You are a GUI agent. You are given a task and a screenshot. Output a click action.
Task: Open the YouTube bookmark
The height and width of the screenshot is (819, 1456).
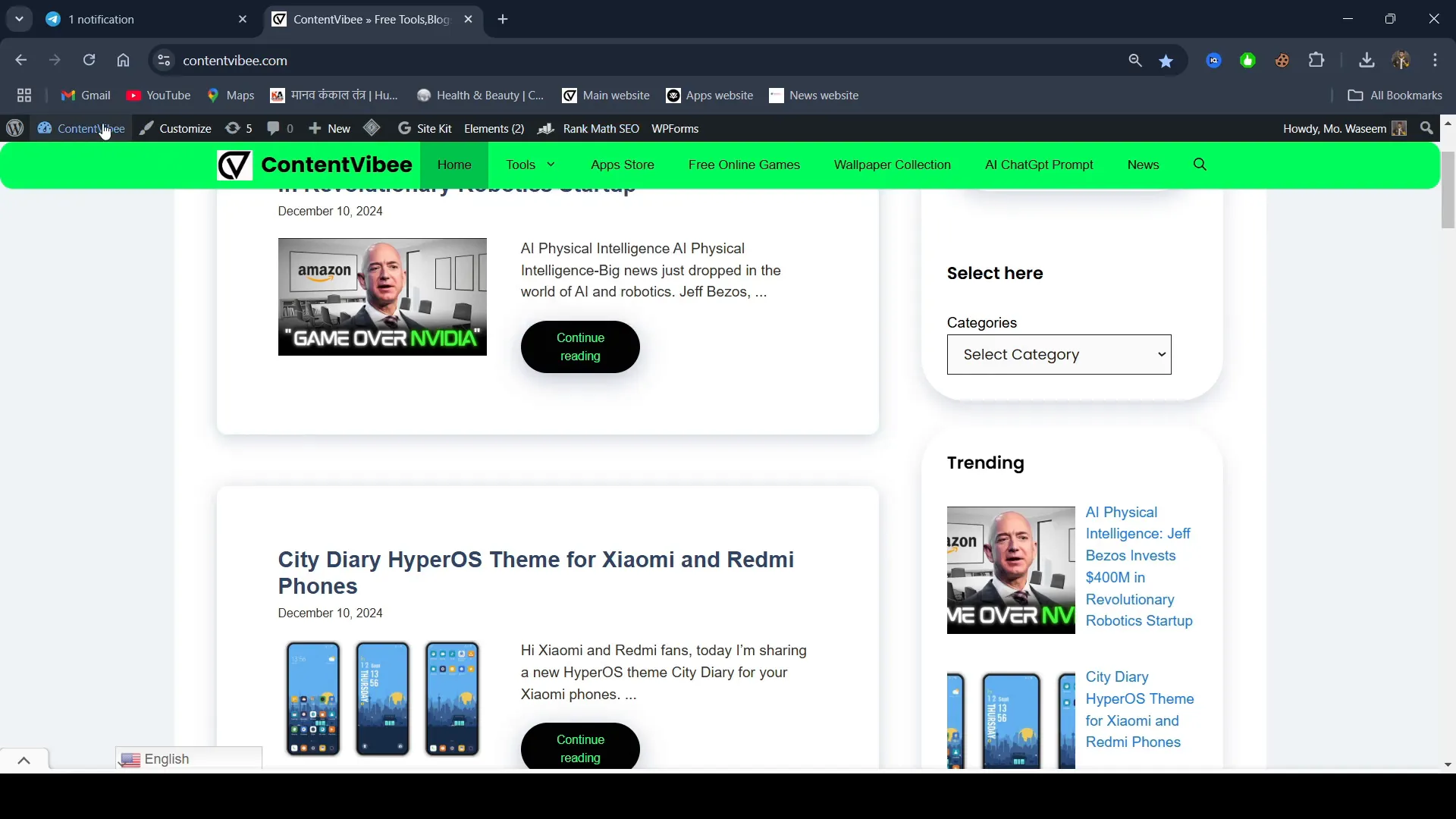(x=158, y=96)
